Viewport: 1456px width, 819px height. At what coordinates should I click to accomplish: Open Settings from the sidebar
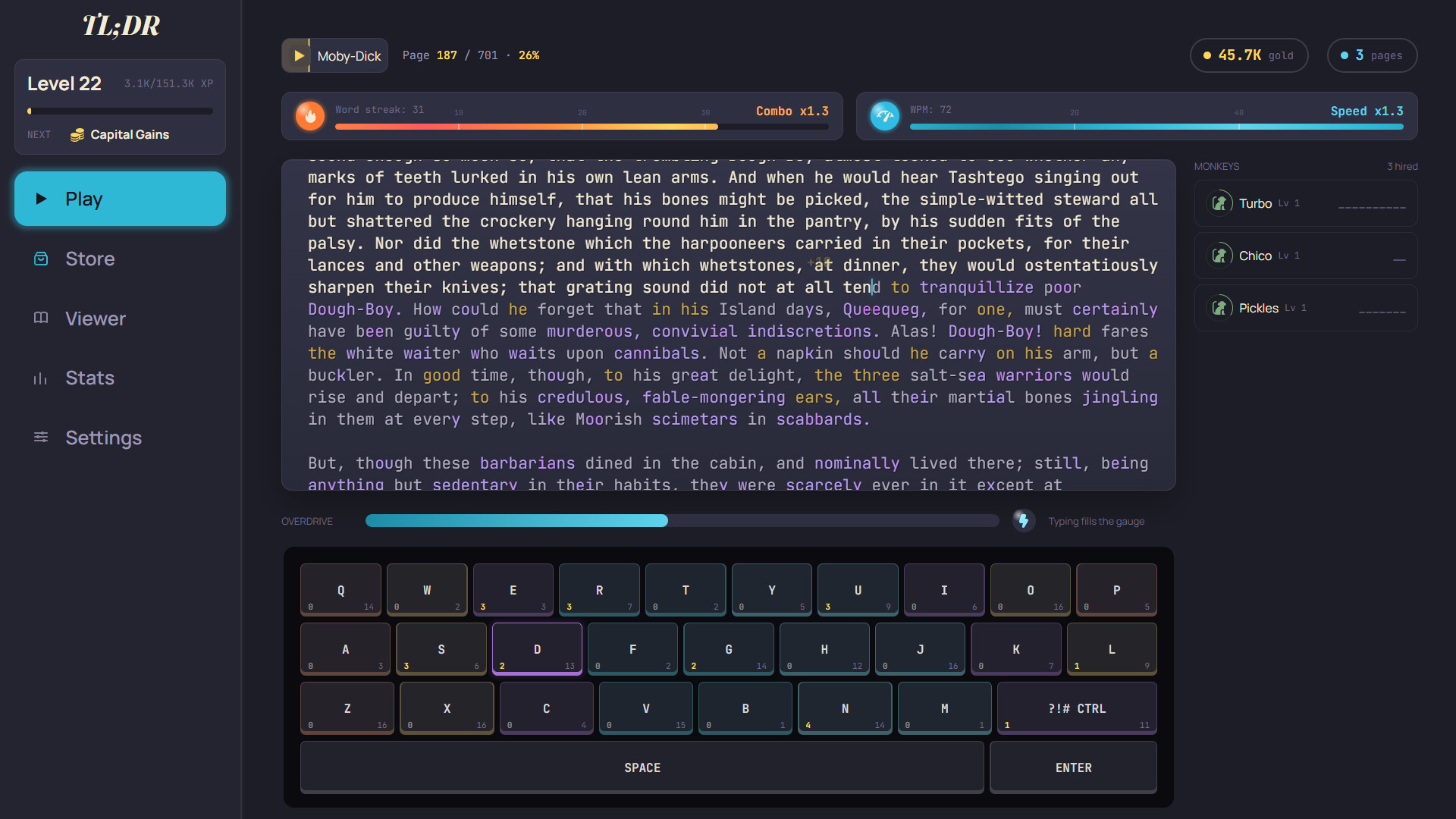point(120,438)
